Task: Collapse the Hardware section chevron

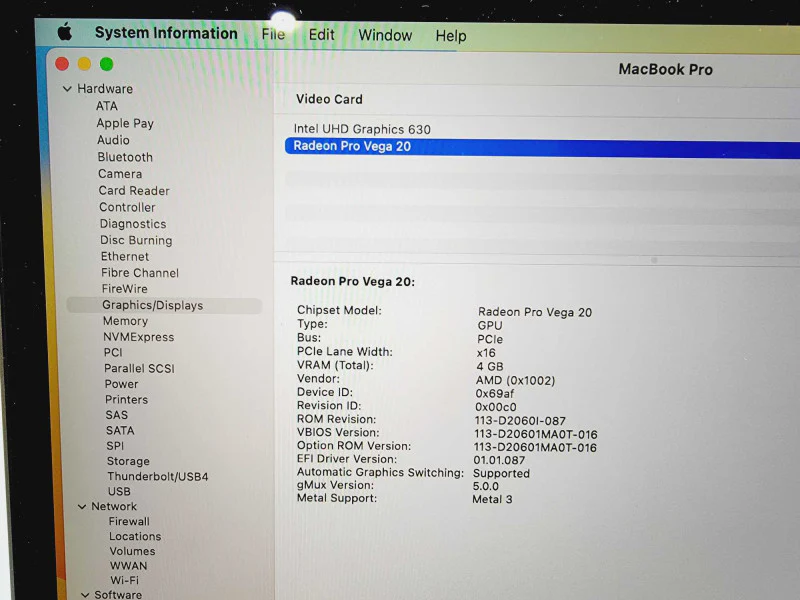Action: tap(67, 89)
